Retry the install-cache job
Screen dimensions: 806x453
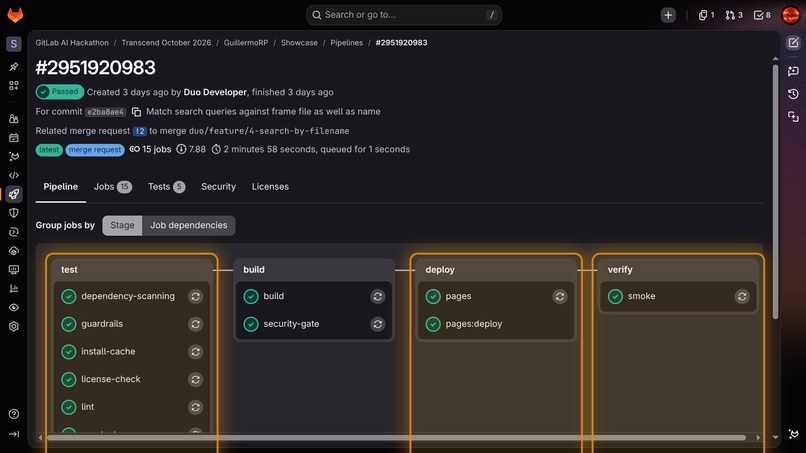pos(195,352)
